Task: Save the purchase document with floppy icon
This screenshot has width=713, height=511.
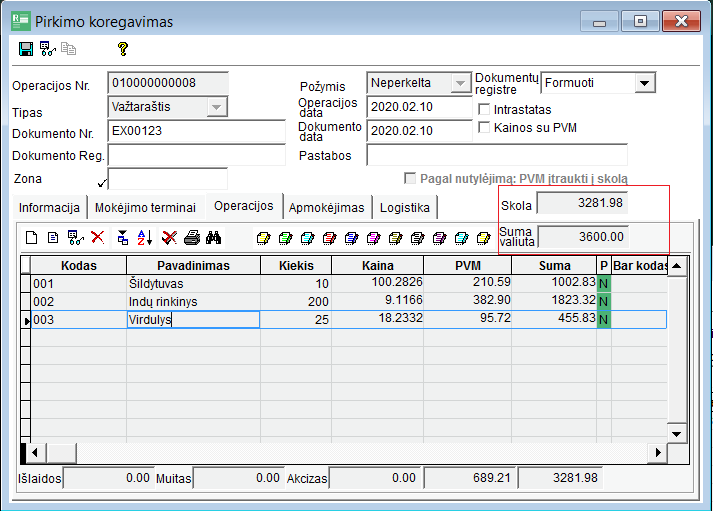Action: pos(25,49)
